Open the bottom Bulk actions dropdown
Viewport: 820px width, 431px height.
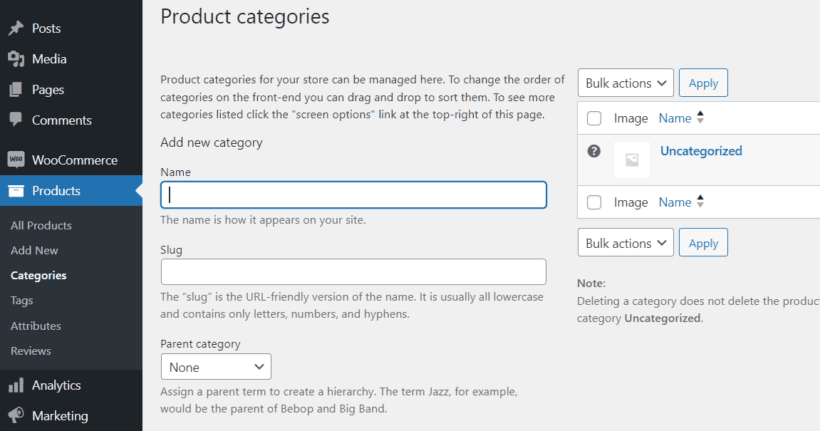click(x=625, y=243)
